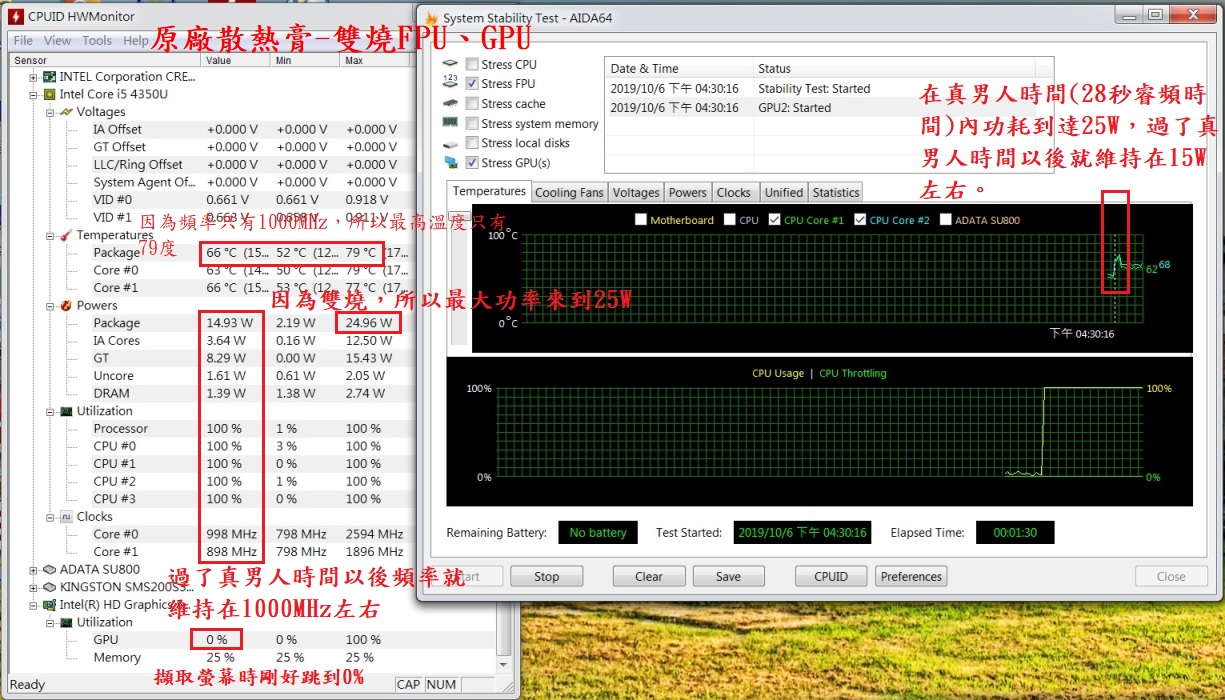
Task: Click the INTEL Corporation motherboard icon
Action: click(x=50, y=77)
